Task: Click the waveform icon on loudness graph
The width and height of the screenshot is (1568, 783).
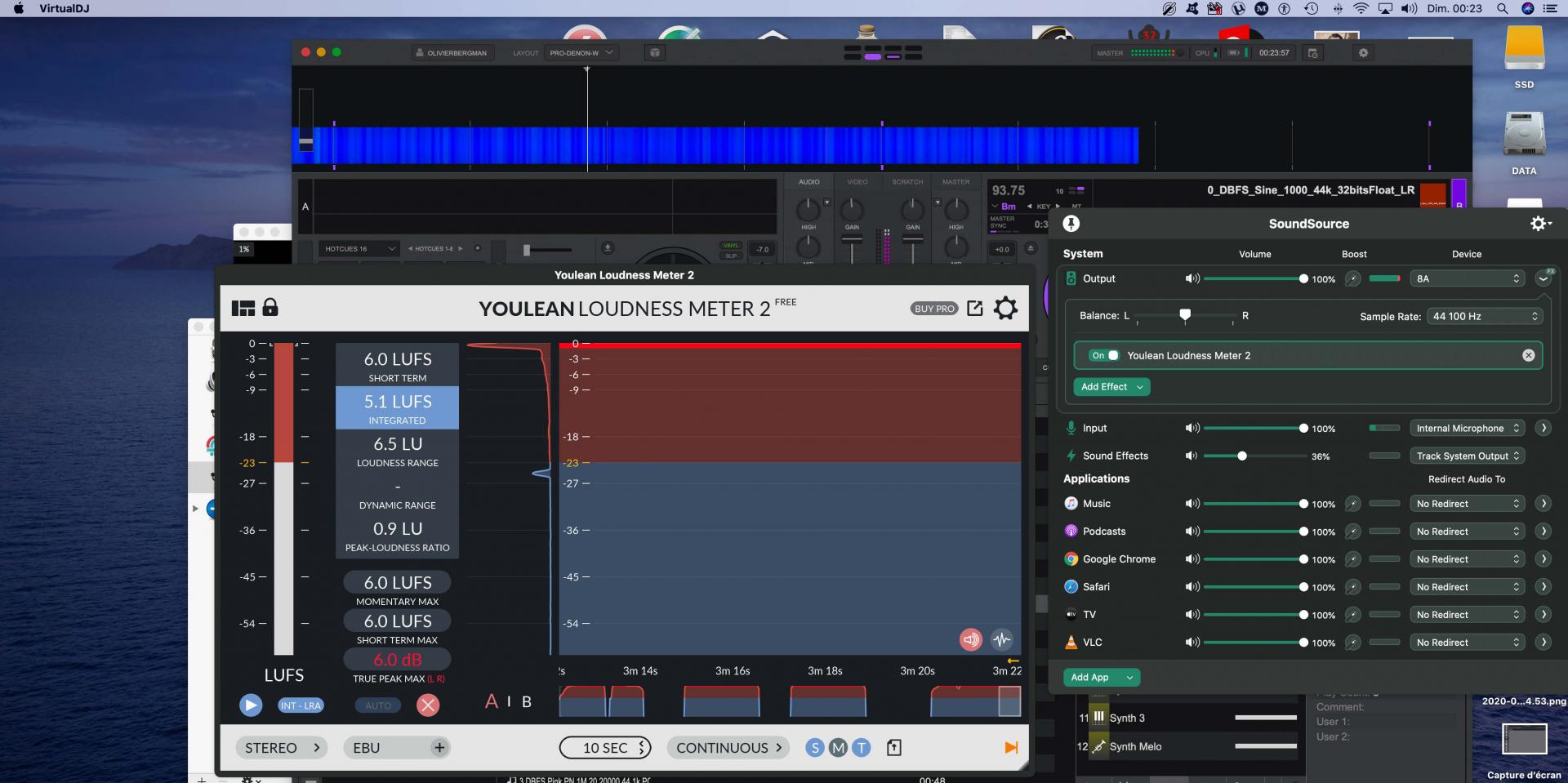Action: [x=1002, y=639]
